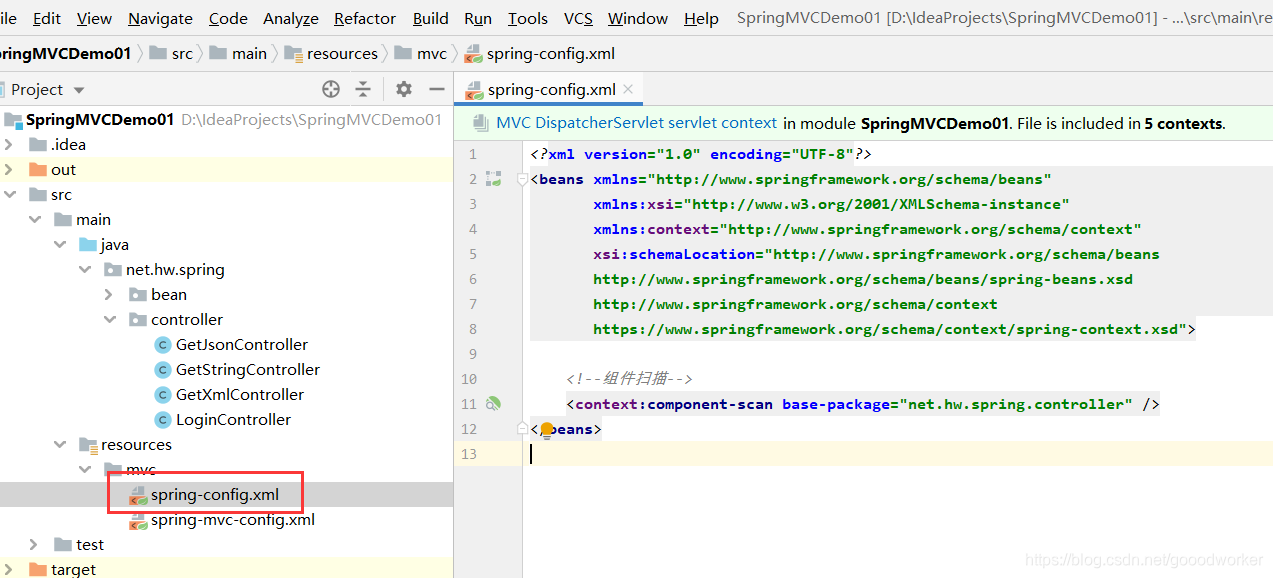
Task: Click the component-scan gutter icon on line 11
Action: coord(492,404)
